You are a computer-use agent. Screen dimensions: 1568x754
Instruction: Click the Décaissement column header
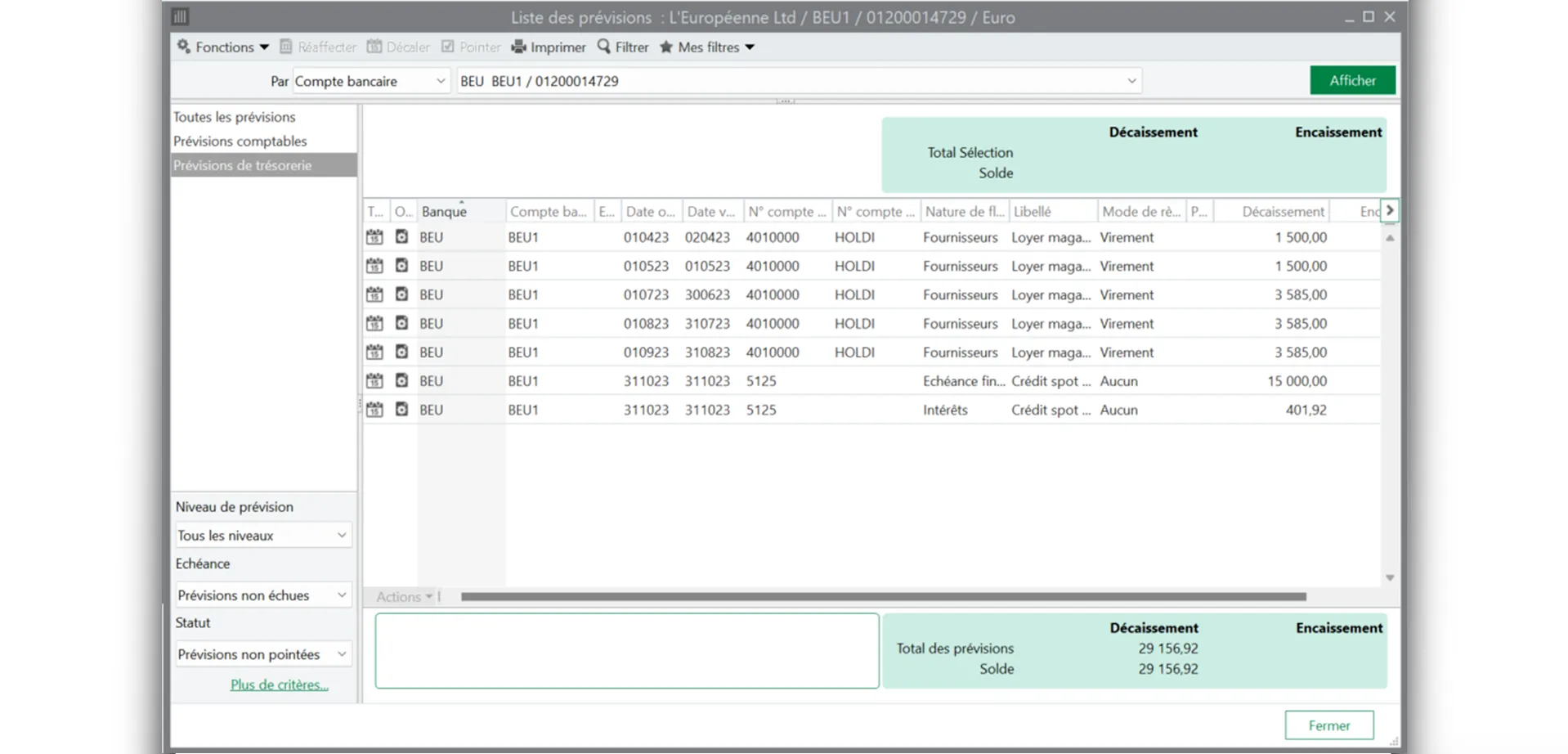pos(1272,211)
